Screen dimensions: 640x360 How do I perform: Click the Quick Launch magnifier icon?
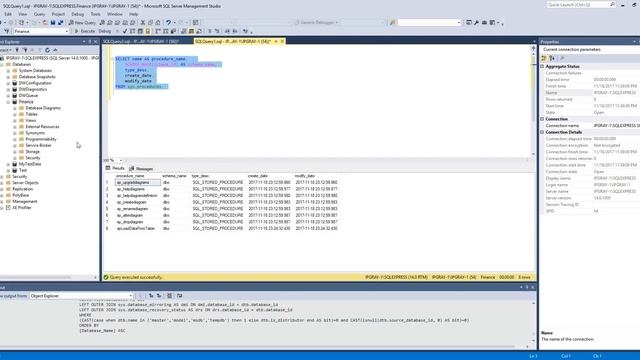pos(612,4)
